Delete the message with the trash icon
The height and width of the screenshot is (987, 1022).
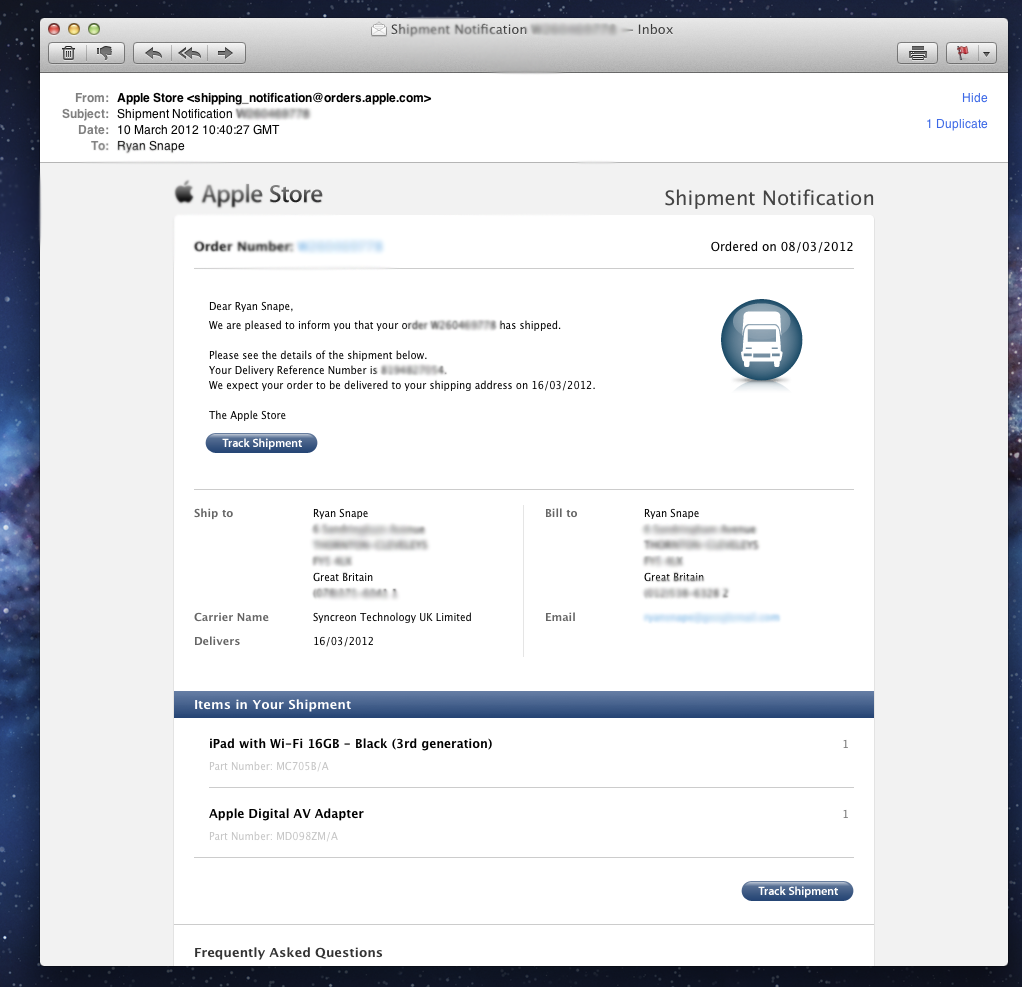(68, 53)
